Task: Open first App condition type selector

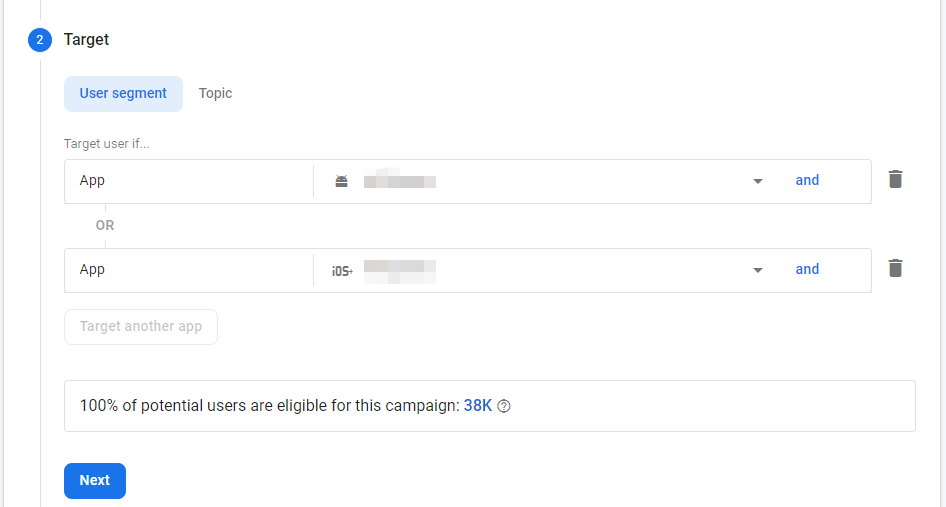Action: tap(188, 181)
